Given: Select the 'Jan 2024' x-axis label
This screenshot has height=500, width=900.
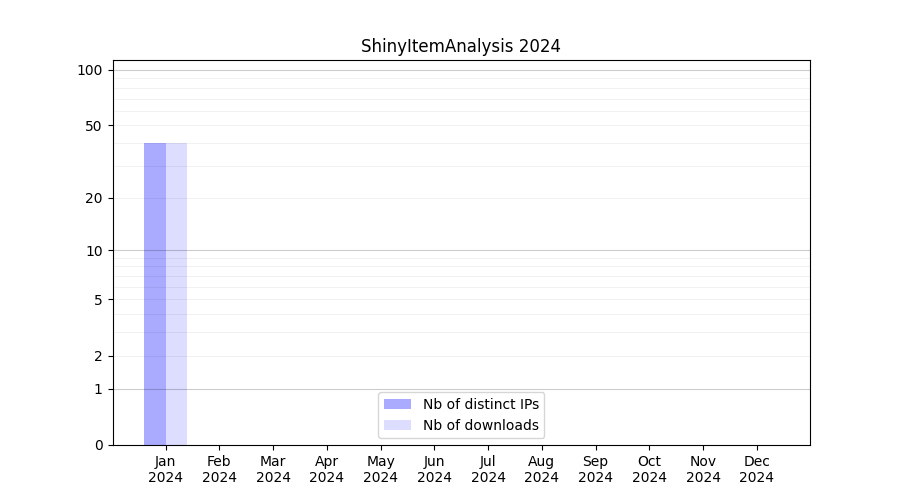Looking at the screenshot, I should (166, 469).
